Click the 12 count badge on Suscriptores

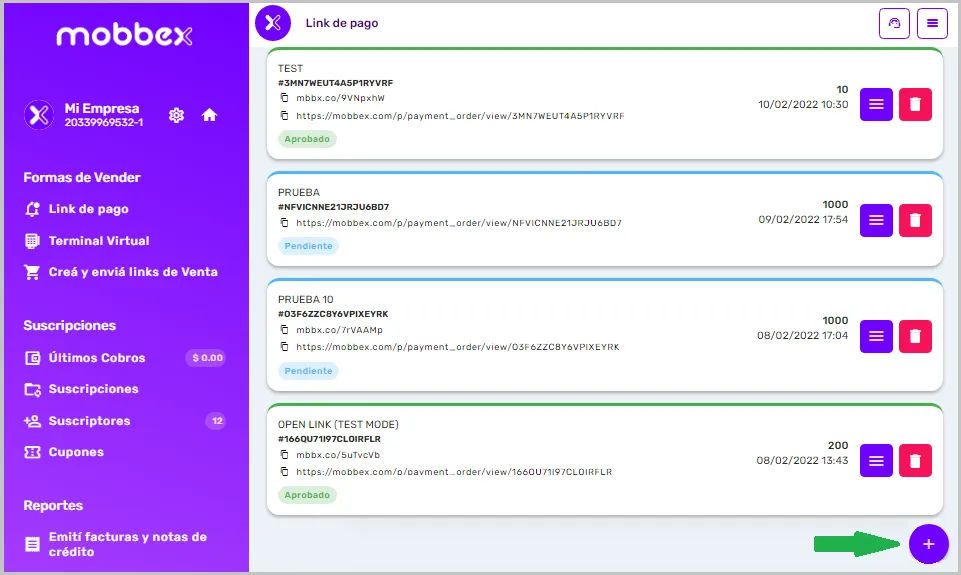point(217,421)
